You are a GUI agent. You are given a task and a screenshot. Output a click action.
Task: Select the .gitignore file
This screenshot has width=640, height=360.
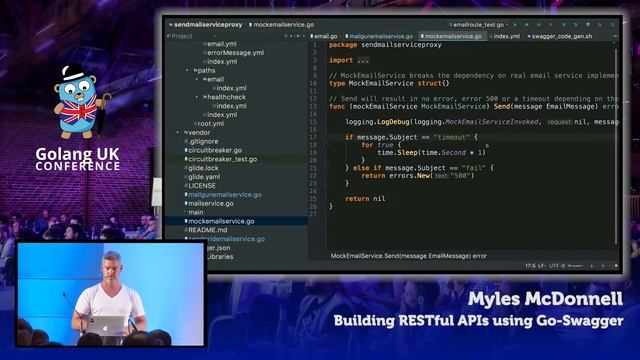tap(201, 142)
